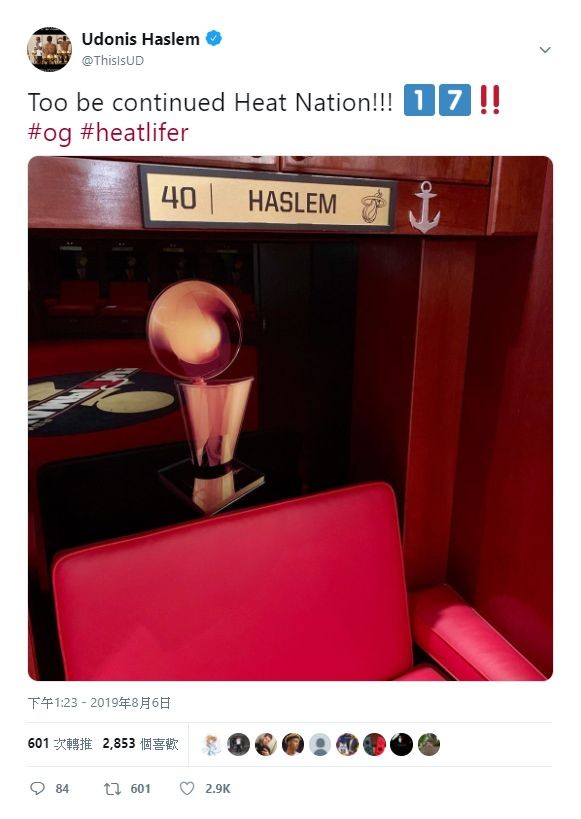Click the reply speech bubble icon
The image size is (581, 819).
coord(38,788)
